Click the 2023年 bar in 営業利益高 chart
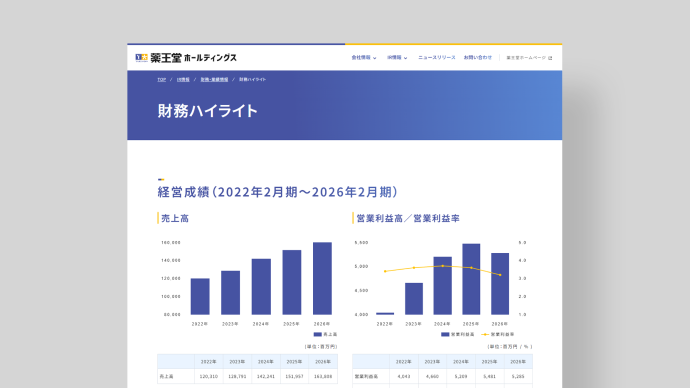The height and width of the screenshot is (388, 690). 414,299
